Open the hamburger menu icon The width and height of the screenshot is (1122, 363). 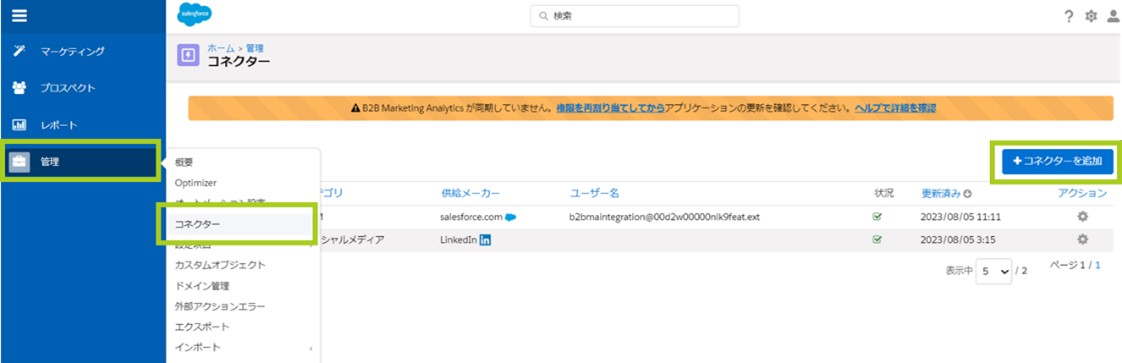20,16
